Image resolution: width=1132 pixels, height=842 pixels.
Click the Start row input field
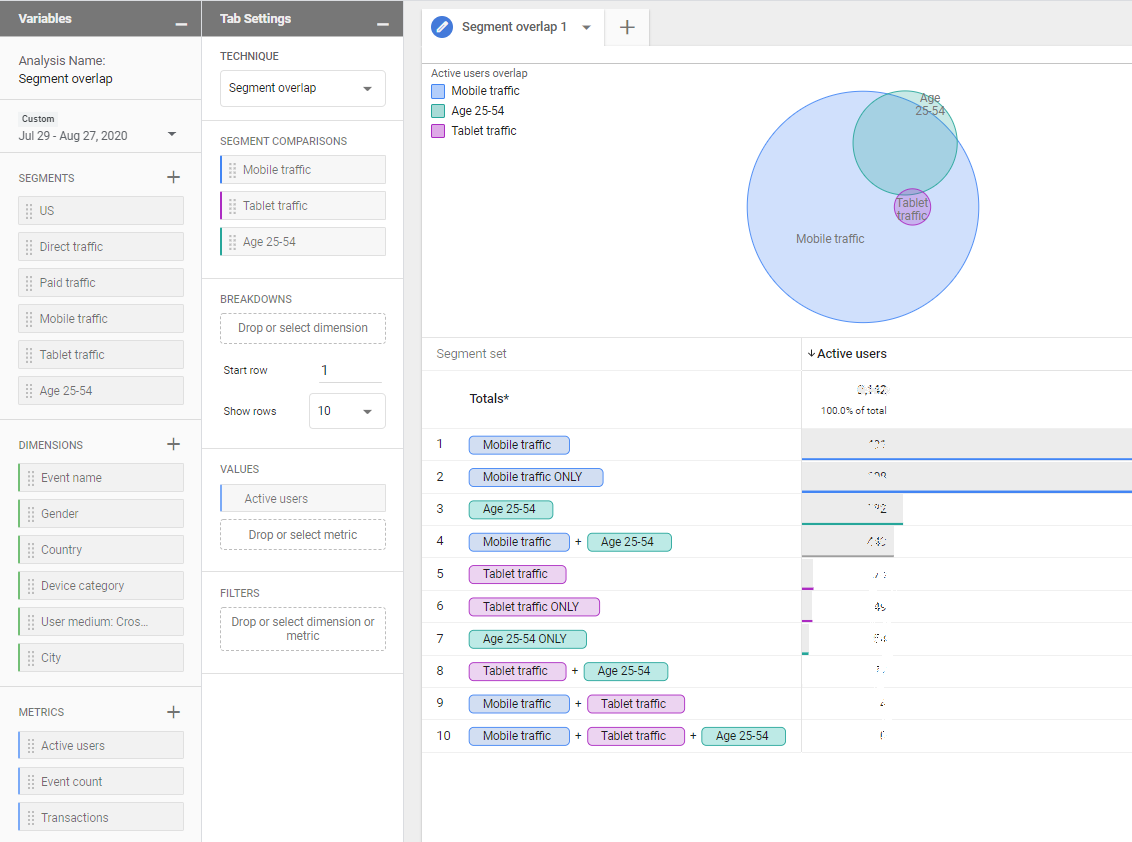point(349,370)
